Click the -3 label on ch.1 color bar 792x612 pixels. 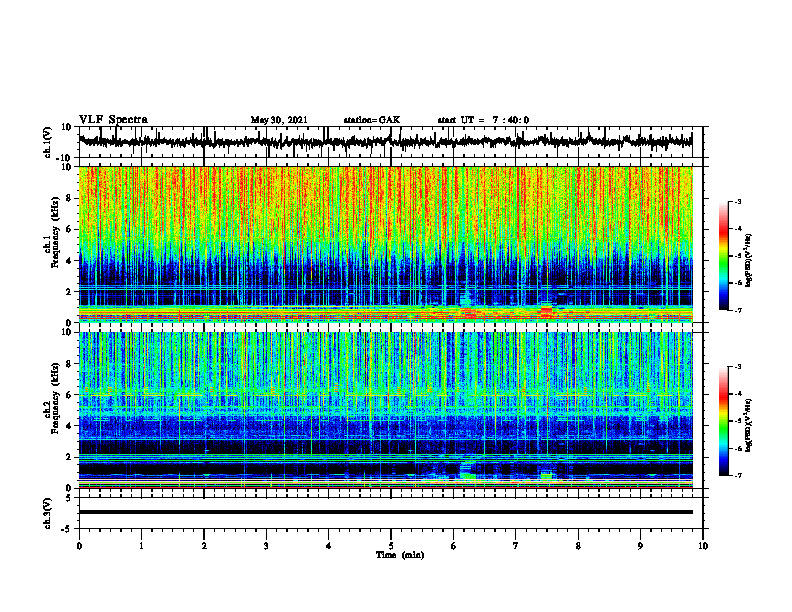736,201
